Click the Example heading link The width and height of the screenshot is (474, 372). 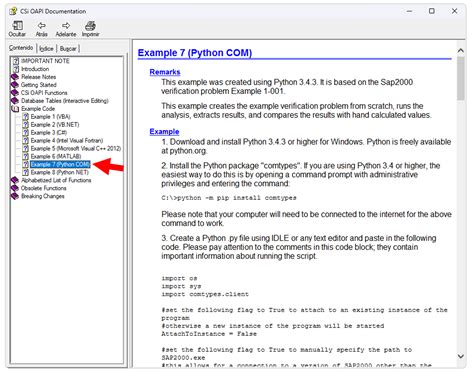click(x=164, y=132)
